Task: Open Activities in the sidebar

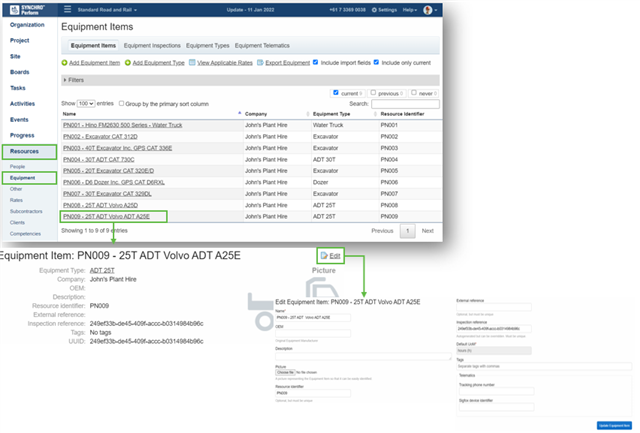Action: tap(22, 104)
